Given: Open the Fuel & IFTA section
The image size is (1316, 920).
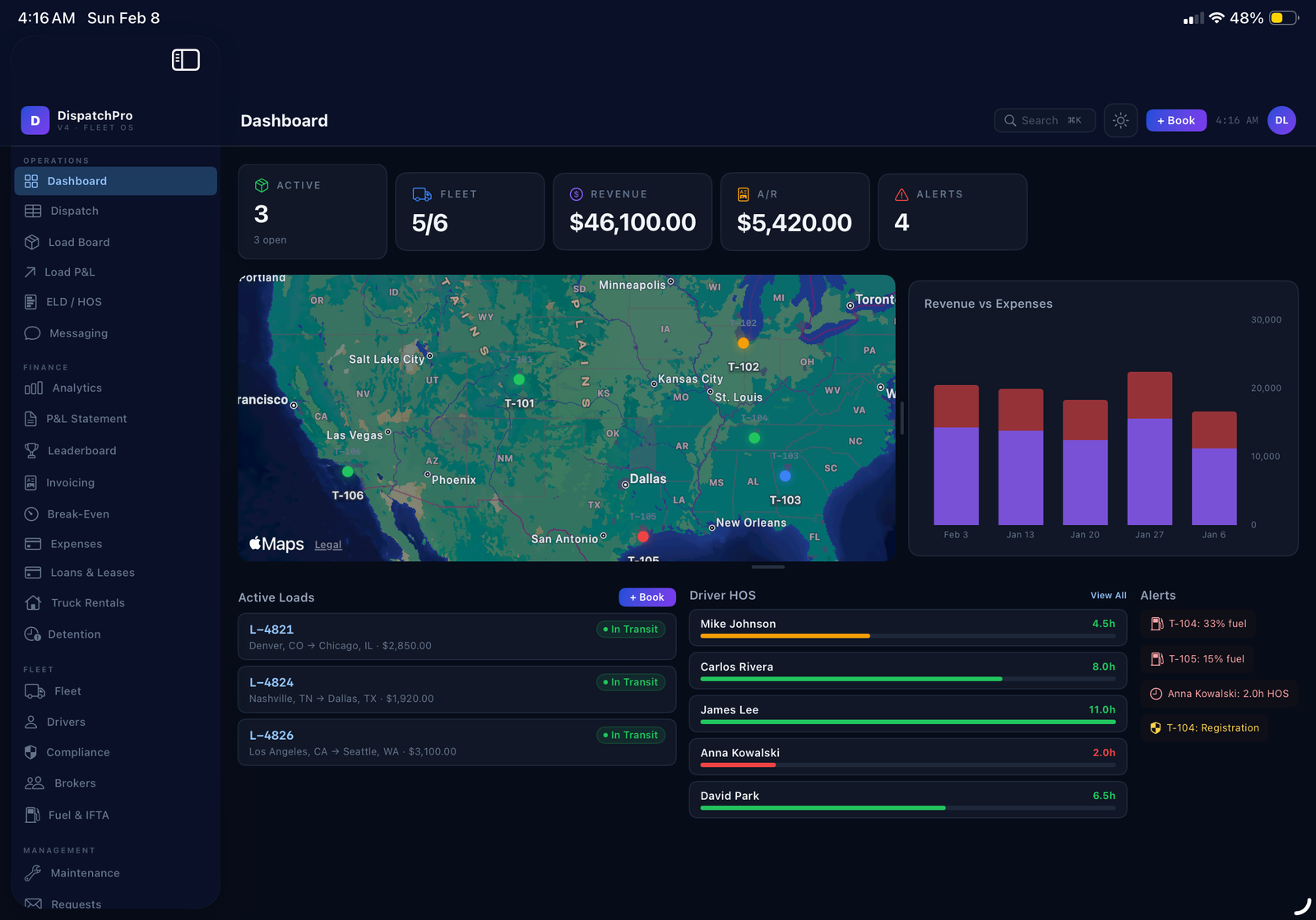Looking at the screenshot, I should pos(78,815).
